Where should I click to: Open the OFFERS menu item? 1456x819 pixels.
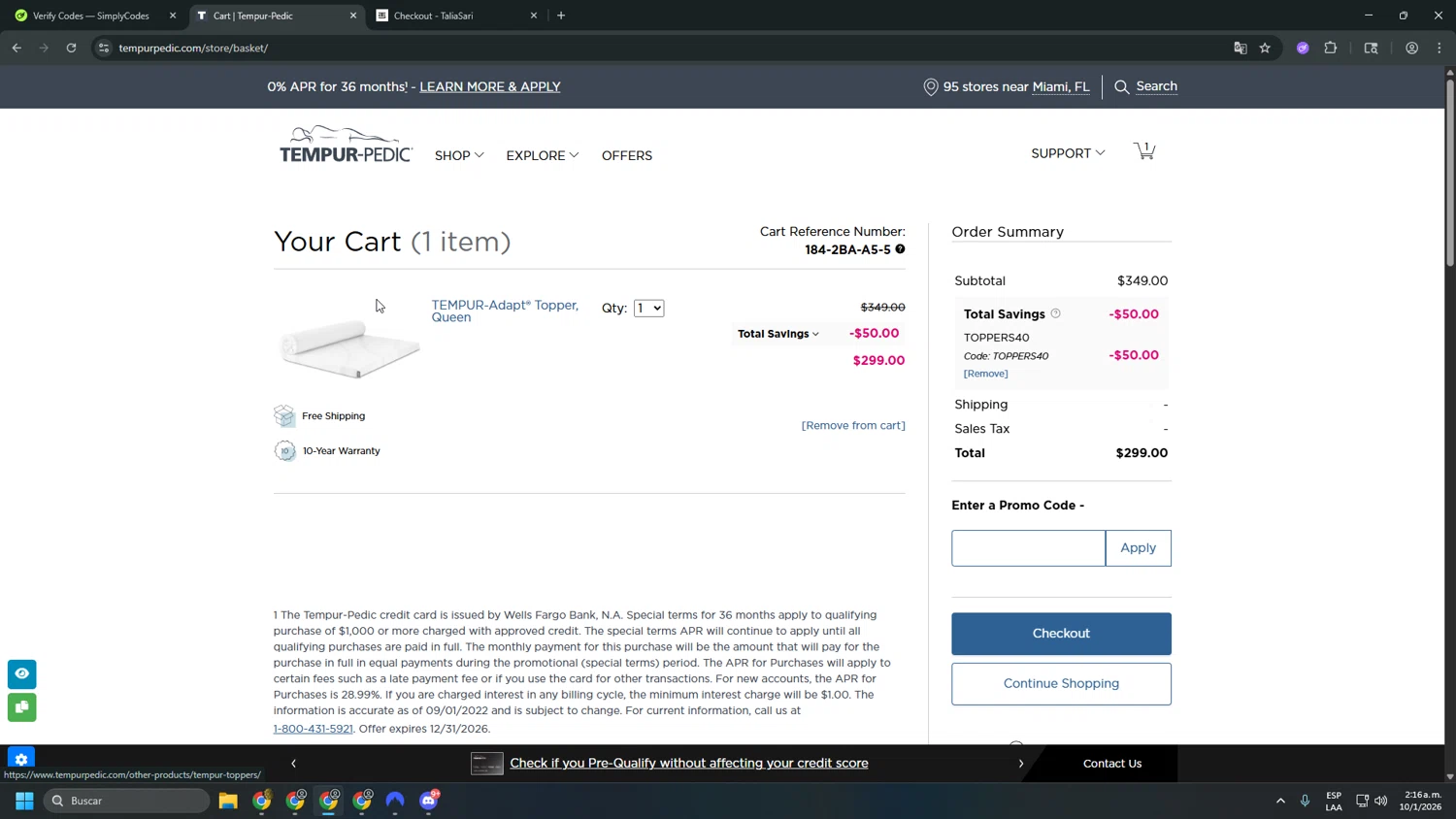click(627, 156)
